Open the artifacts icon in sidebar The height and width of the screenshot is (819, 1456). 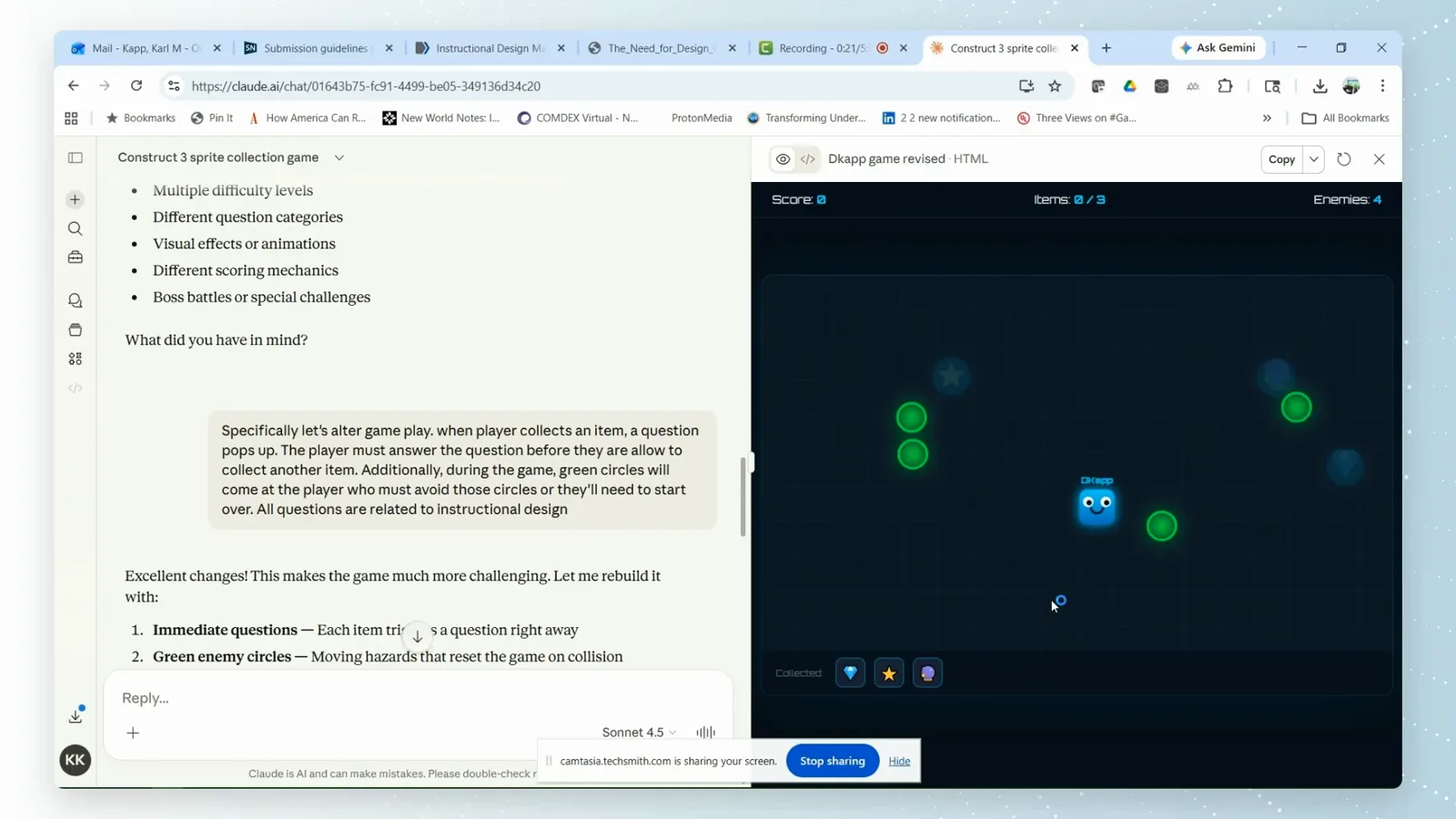coord(76,329)
